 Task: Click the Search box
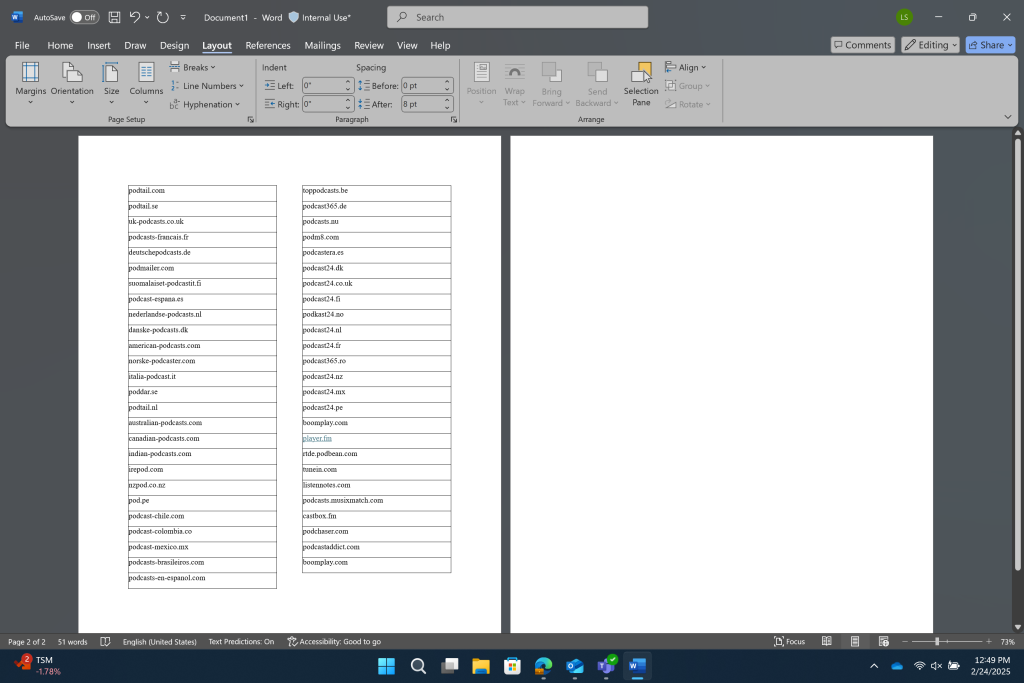coord(517,18)
